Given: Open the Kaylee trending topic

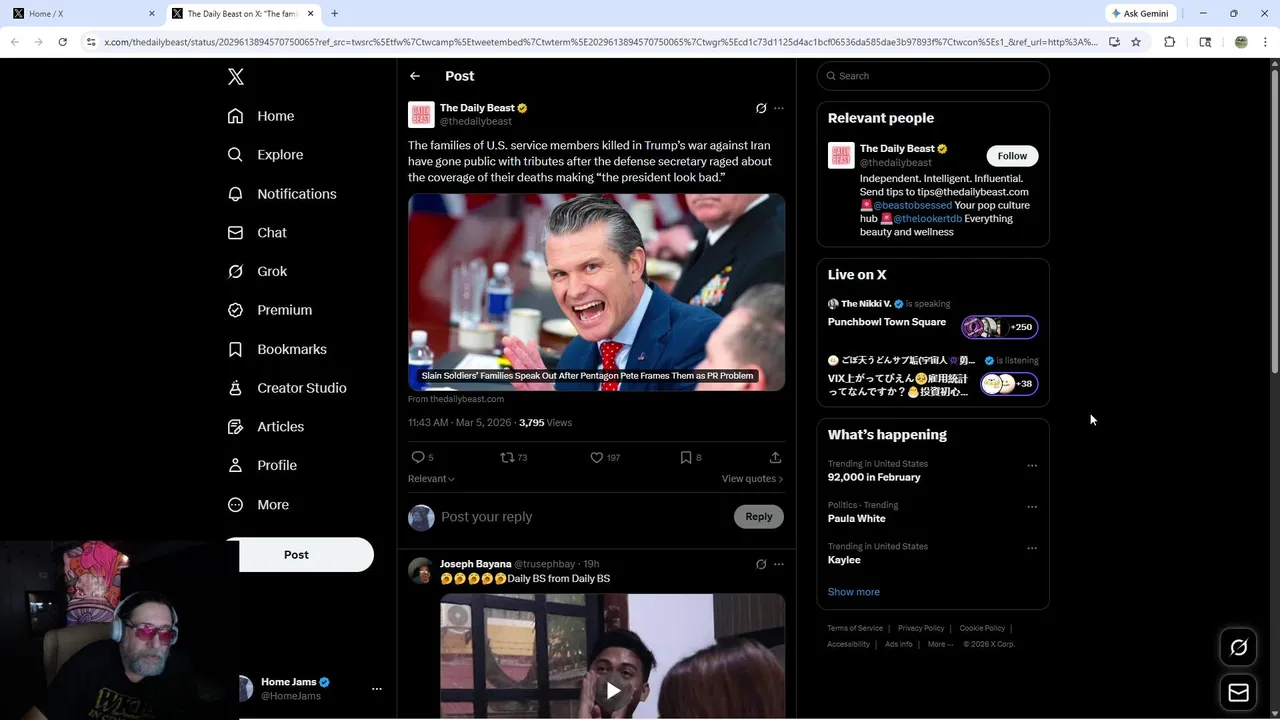Looking at the screenshot, I should [x=844, y=560].
